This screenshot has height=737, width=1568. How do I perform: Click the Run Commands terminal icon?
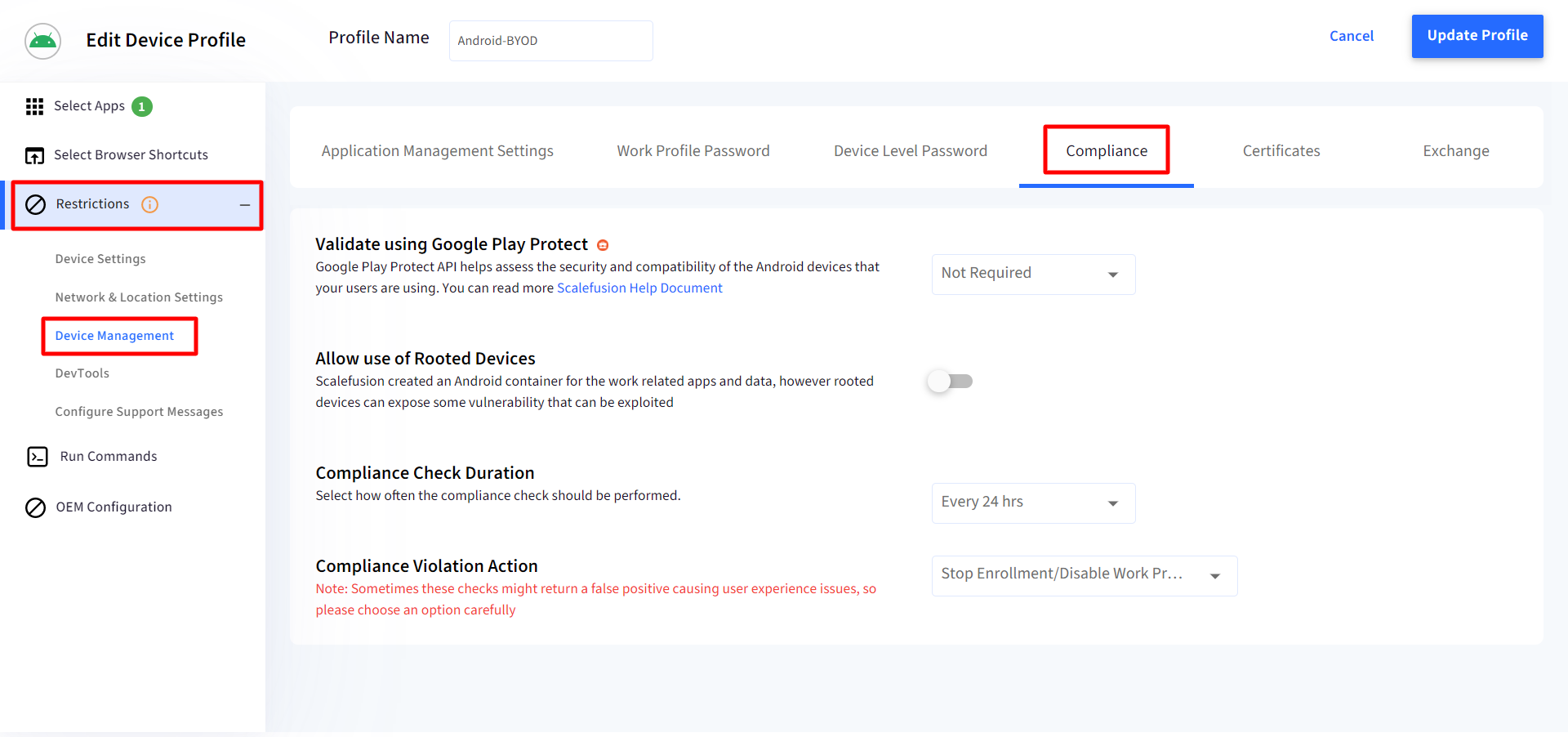(38, 457)
